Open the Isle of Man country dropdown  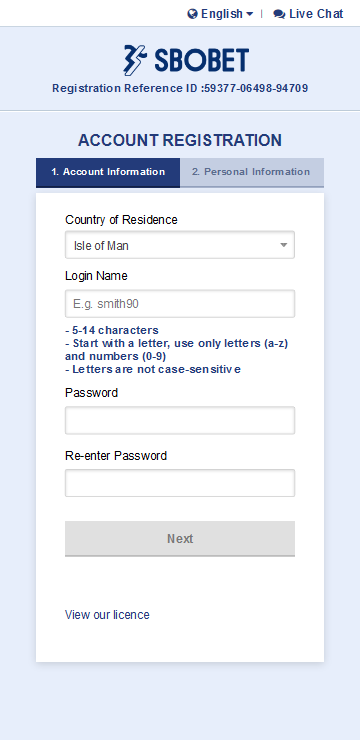pos(180,245)
